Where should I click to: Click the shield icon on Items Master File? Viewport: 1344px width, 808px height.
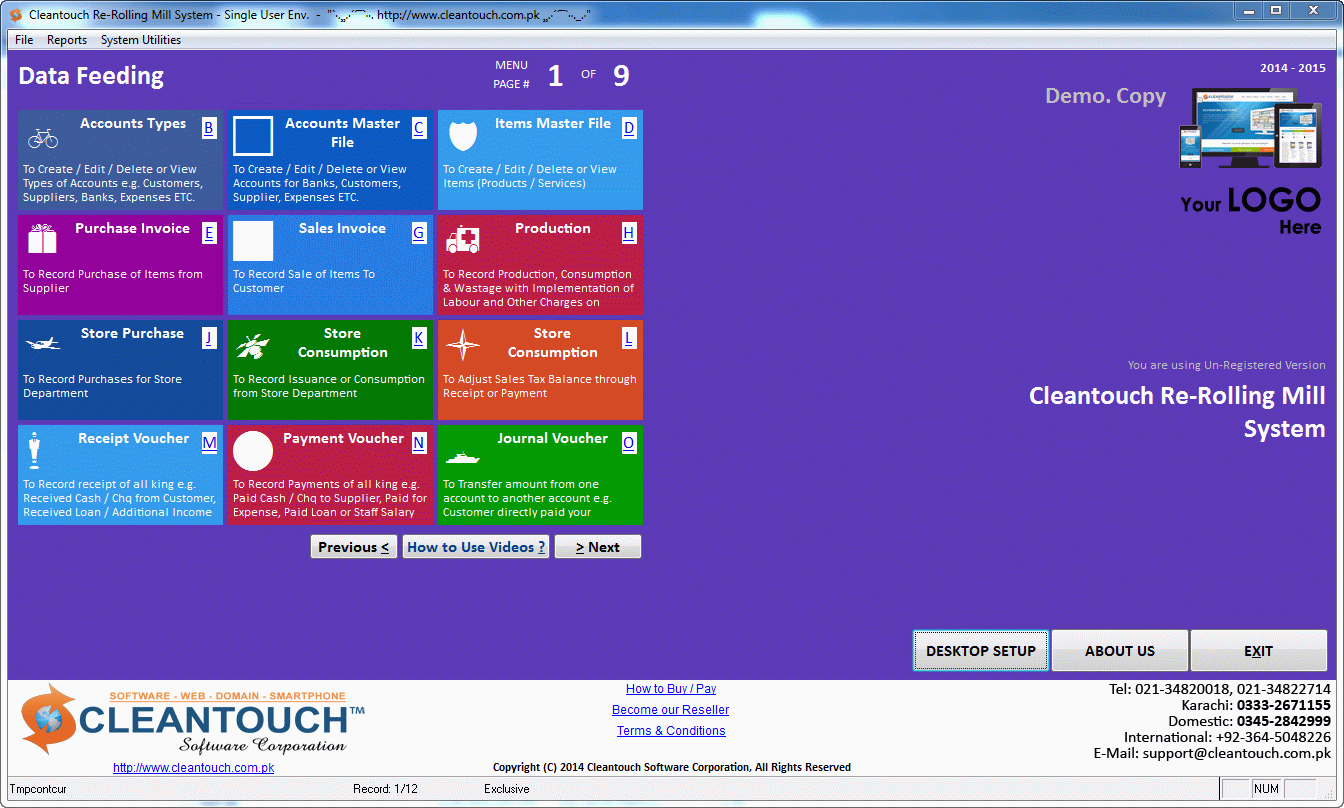click(463, 135)
